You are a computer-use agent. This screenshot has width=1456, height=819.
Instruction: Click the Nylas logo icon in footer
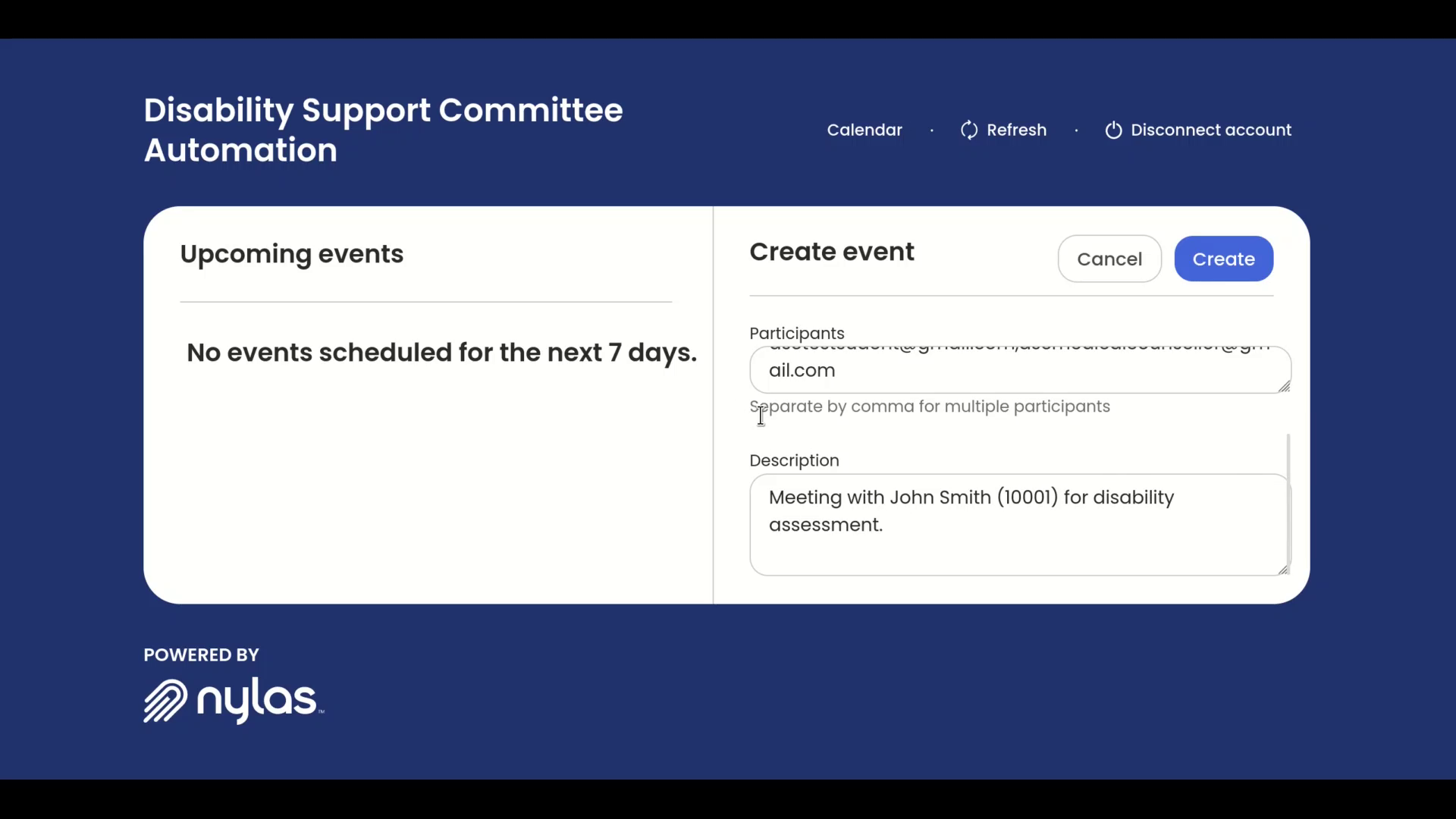(165, 701)
